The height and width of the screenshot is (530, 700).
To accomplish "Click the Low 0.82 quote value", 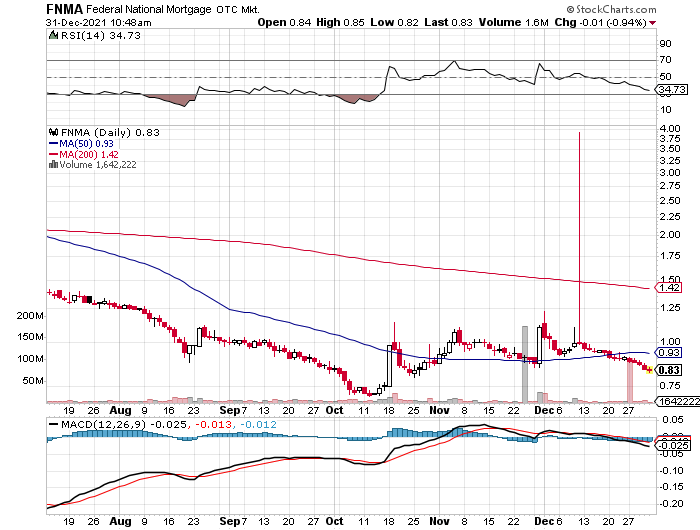I will (x=394, y=22).
